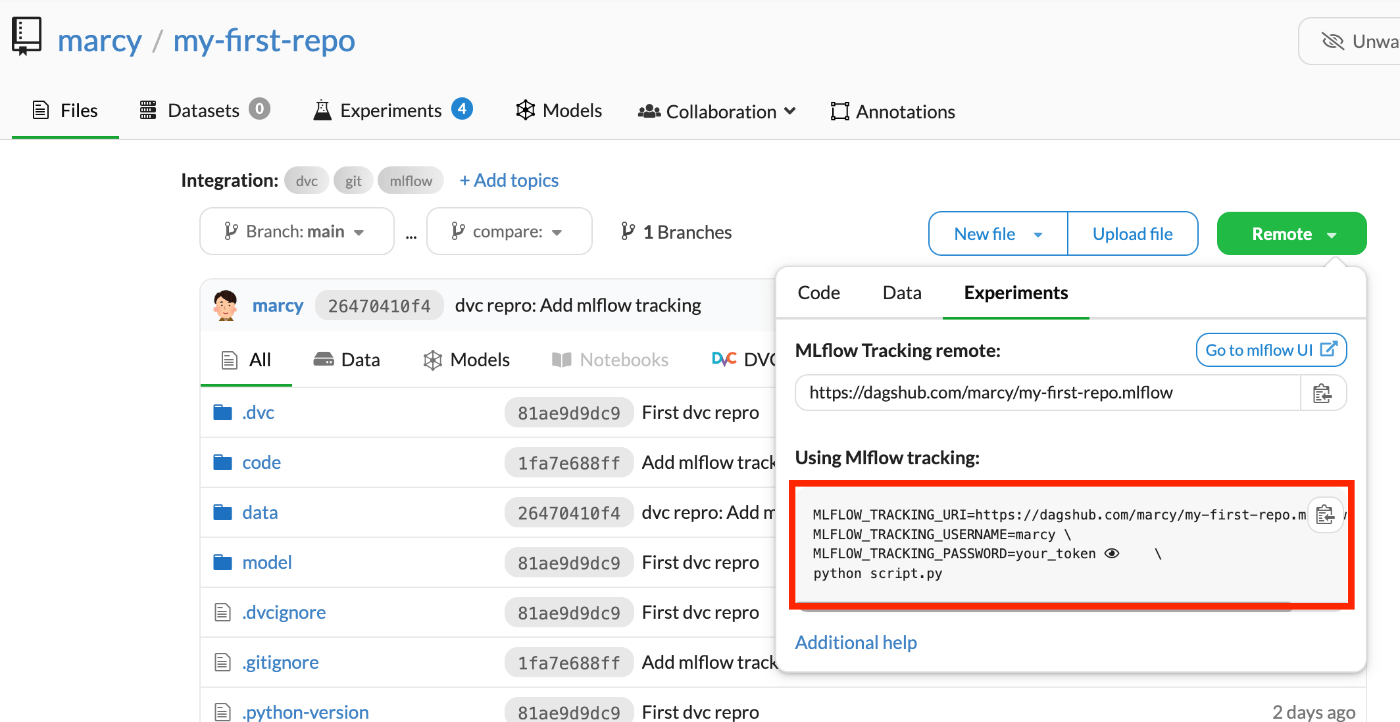Toggle token visibility eye icon
The width and height of the screenshot is (1400, 722).
pyautogui.click(x=1111, y=553)
